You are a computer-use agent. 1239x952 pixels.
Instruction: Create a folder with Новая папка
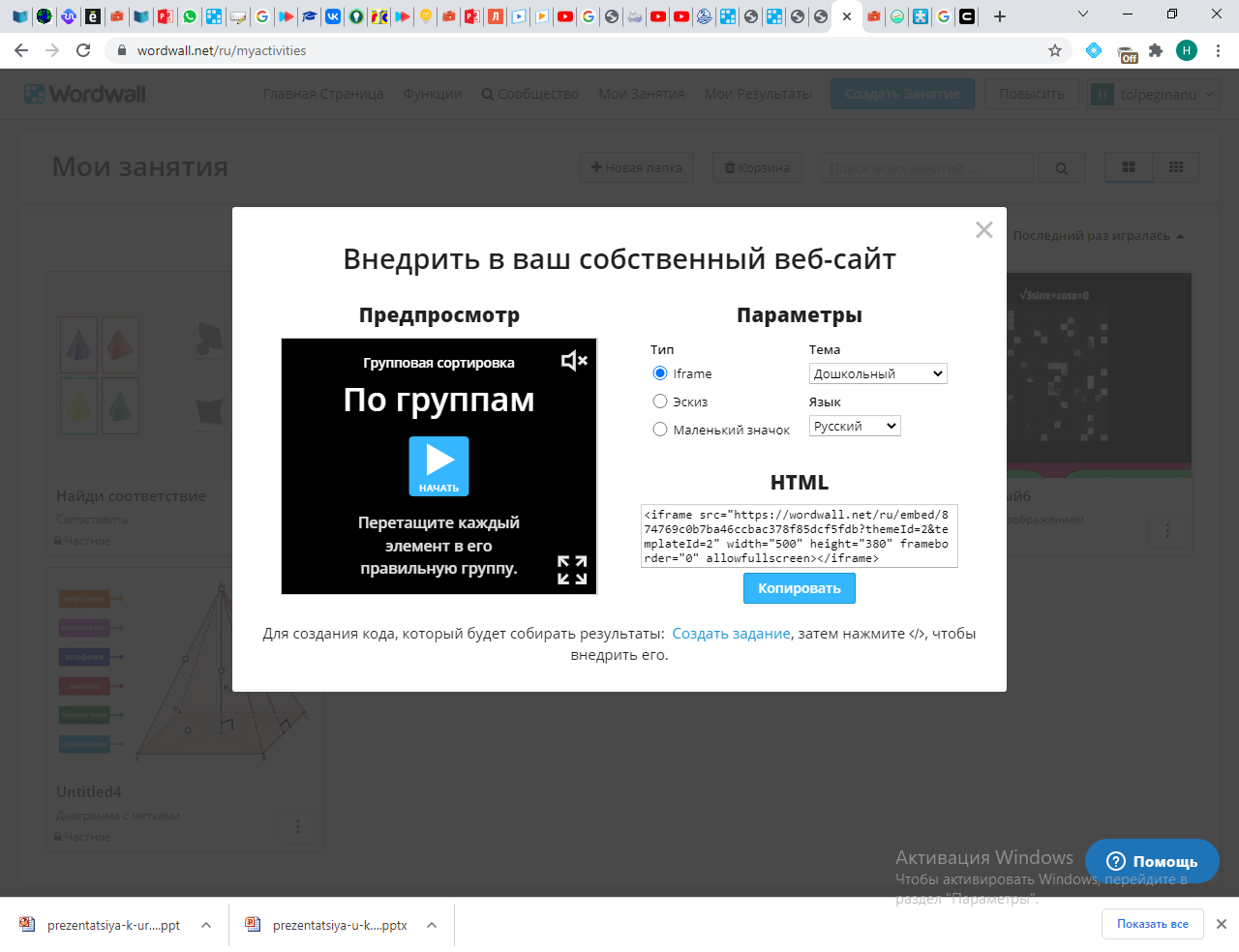pyautogui.click(x=637, y=167)
